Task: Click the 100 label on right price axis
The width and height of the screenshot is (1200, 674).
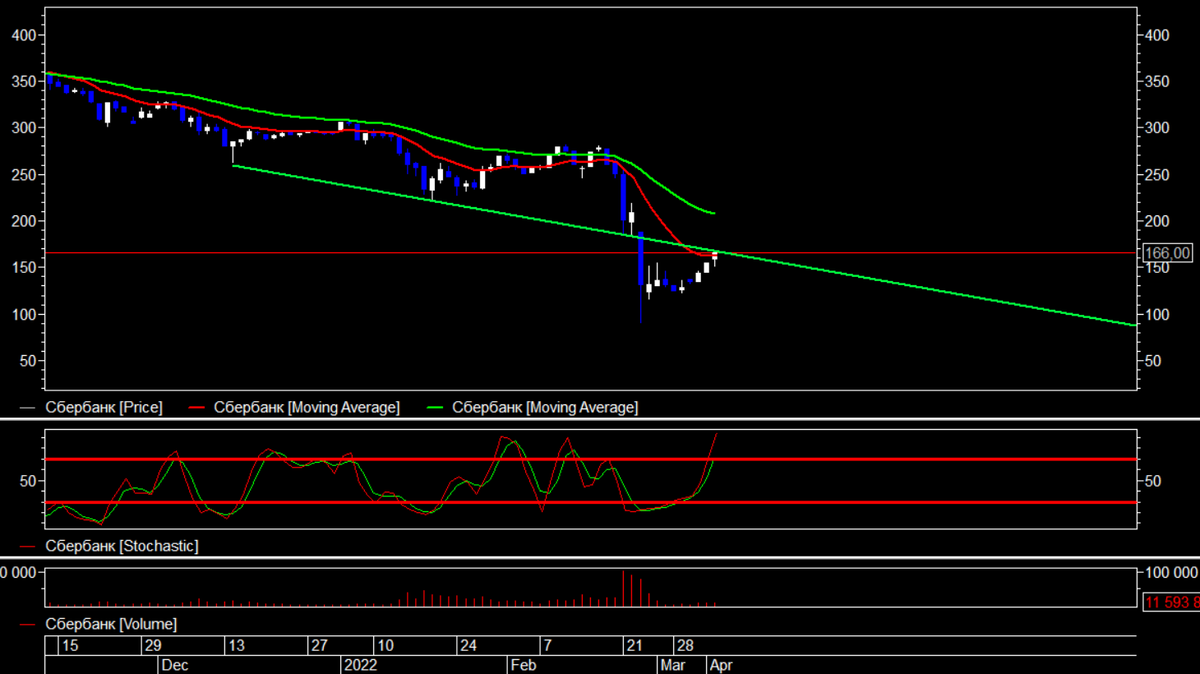Action: coord(1158,314)
